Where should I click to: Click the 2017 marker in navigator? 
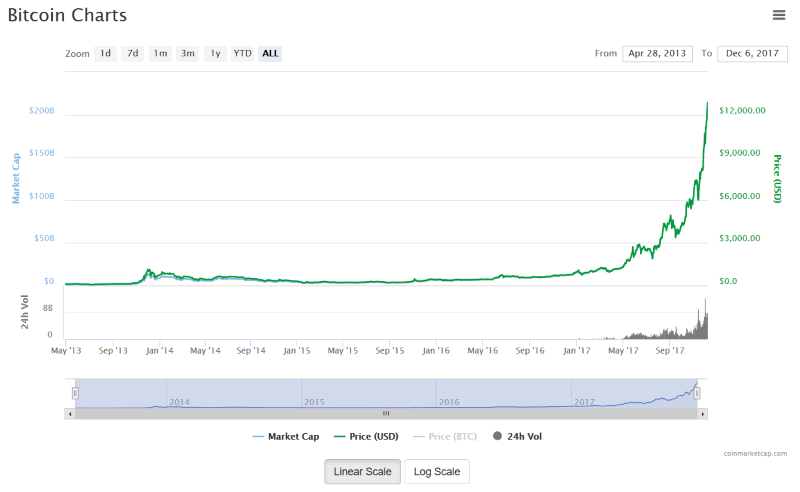point(585,402)
